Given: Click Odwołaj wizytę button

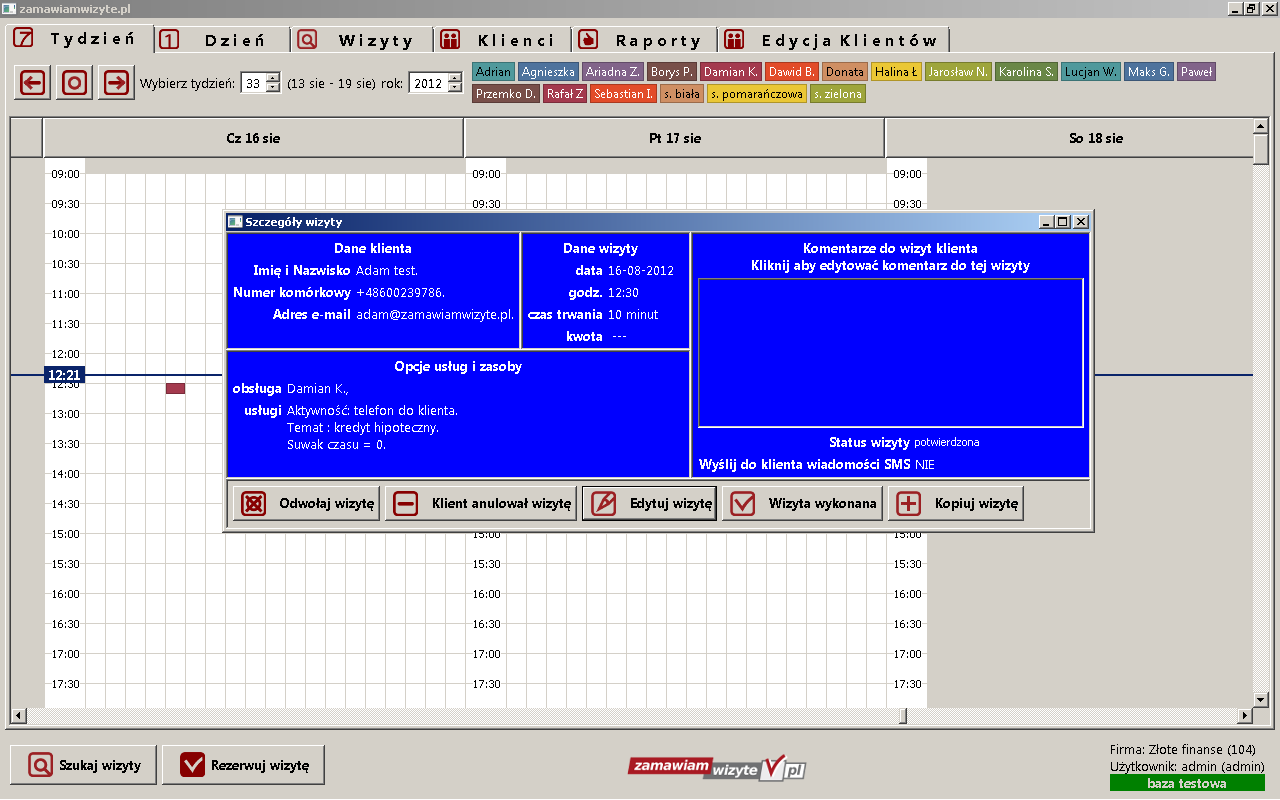Looking at the screenshot, I should pos(306,504).
